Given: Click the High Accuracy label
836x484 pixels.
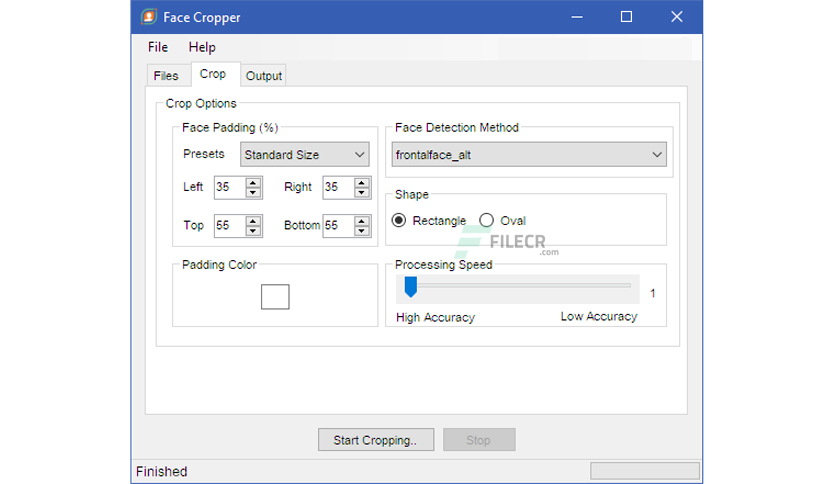Looking at the screenshot, I should 436,318.
